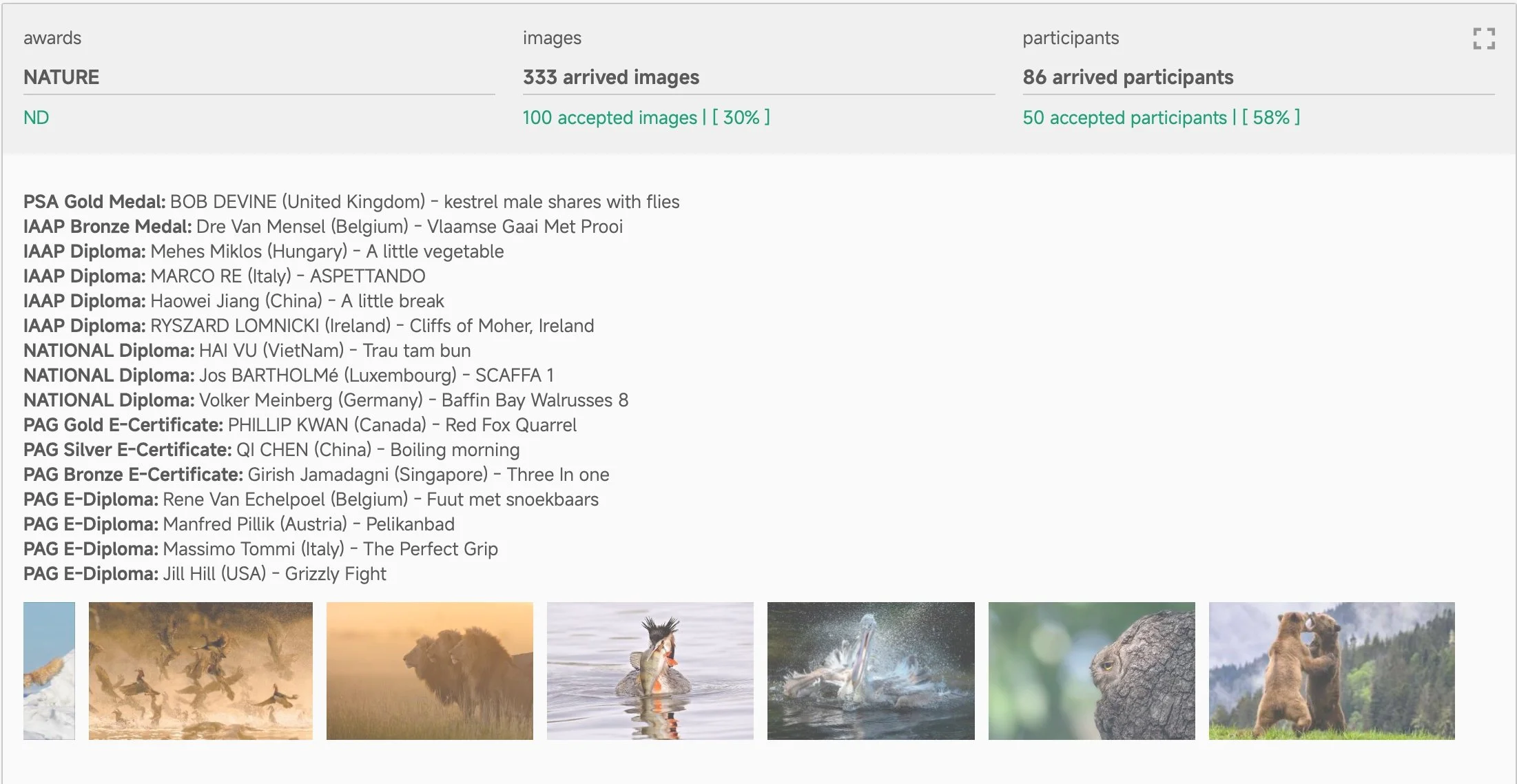Image resolution: width=1517 pixels, height=784 pixels.
Task: Select Baffin Bay Walrusses 8 entry
Action: pos(325,400)
